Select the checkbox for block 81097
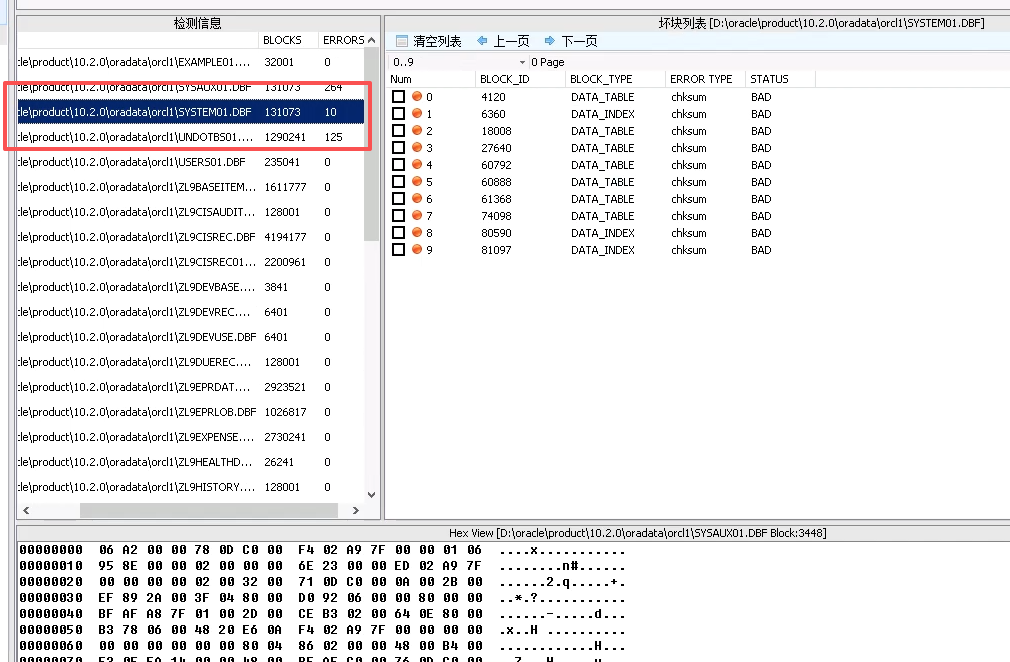This screenshot has height=662, width=1010. (x=399, y=249)
